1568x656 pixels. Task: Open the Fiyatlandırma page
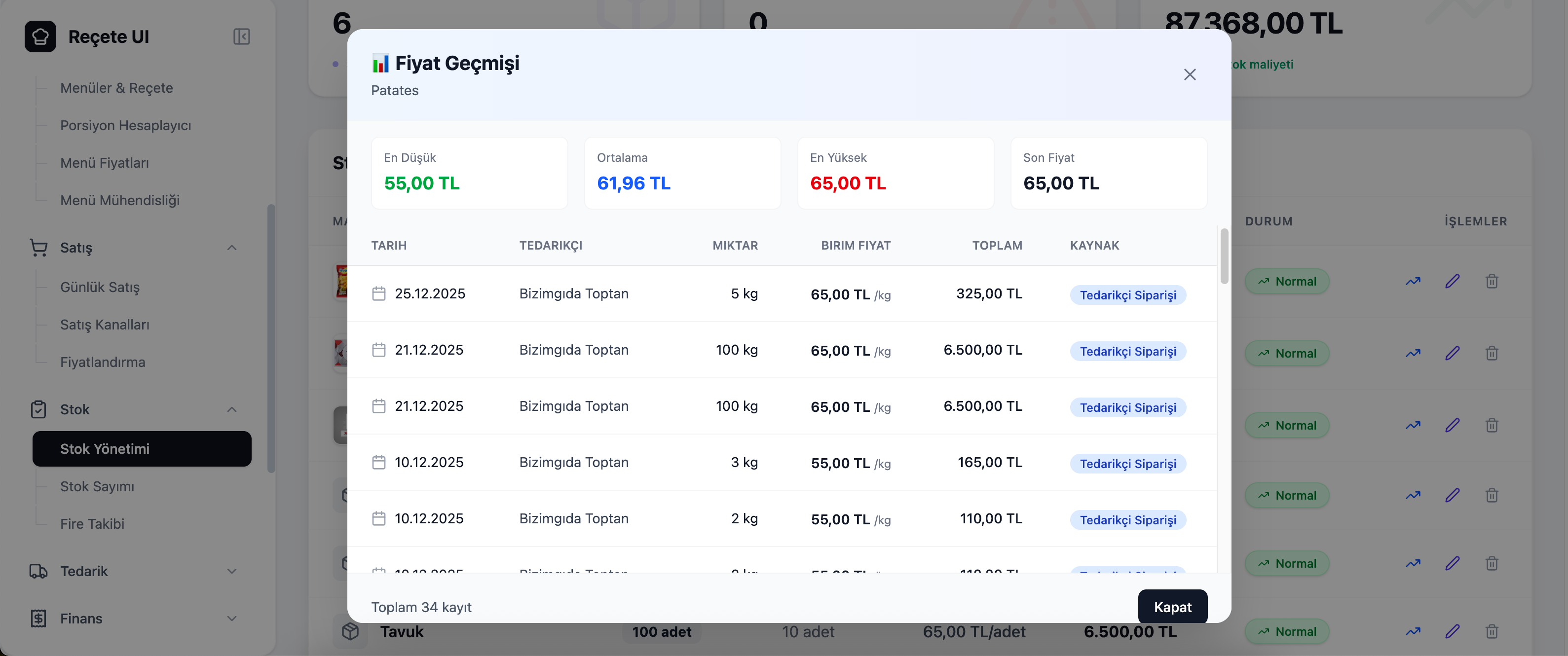point(103,362)
